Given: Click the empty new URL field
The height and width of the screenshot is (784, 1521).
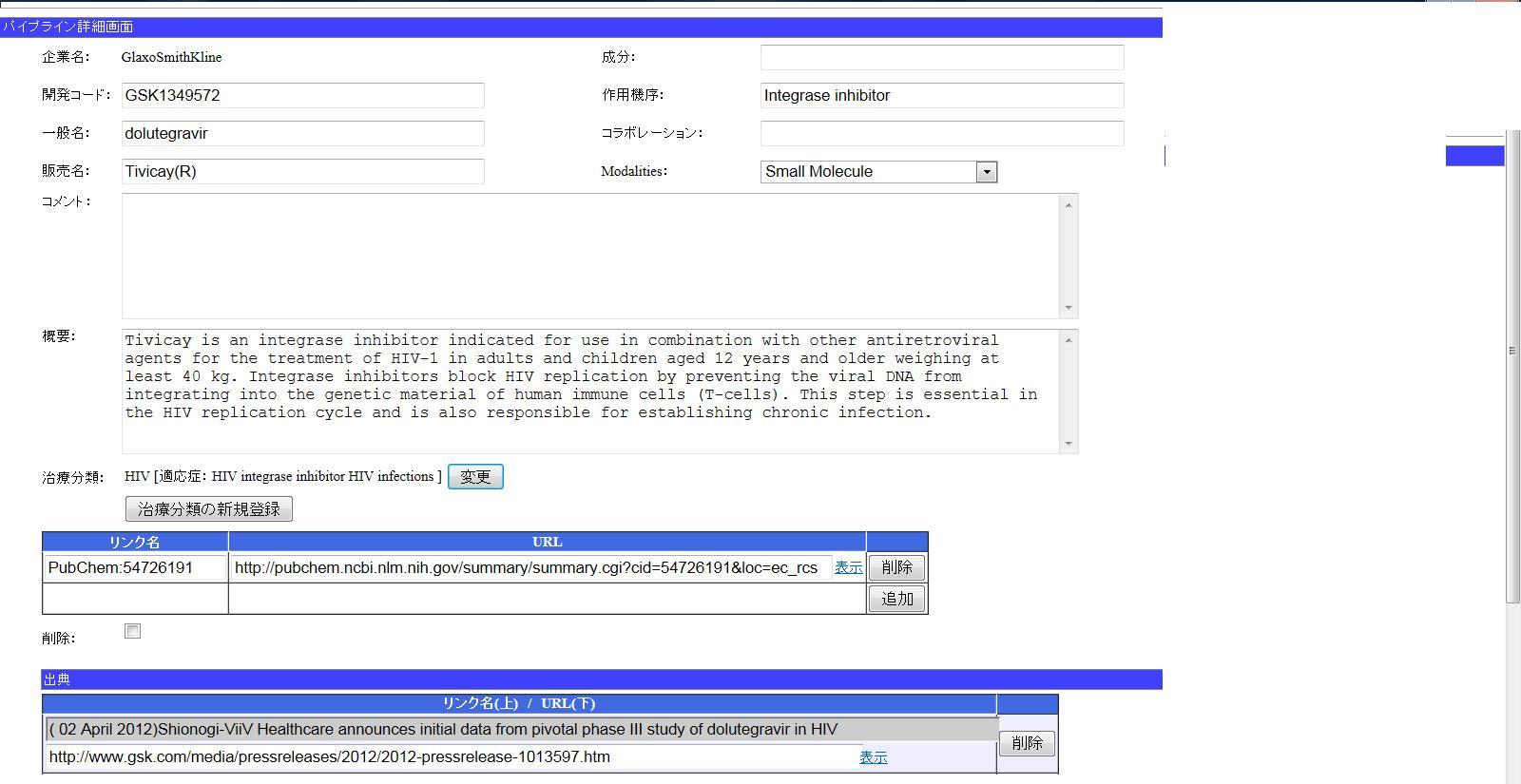Looking at the screenshot, I should [x=547, y=599].
